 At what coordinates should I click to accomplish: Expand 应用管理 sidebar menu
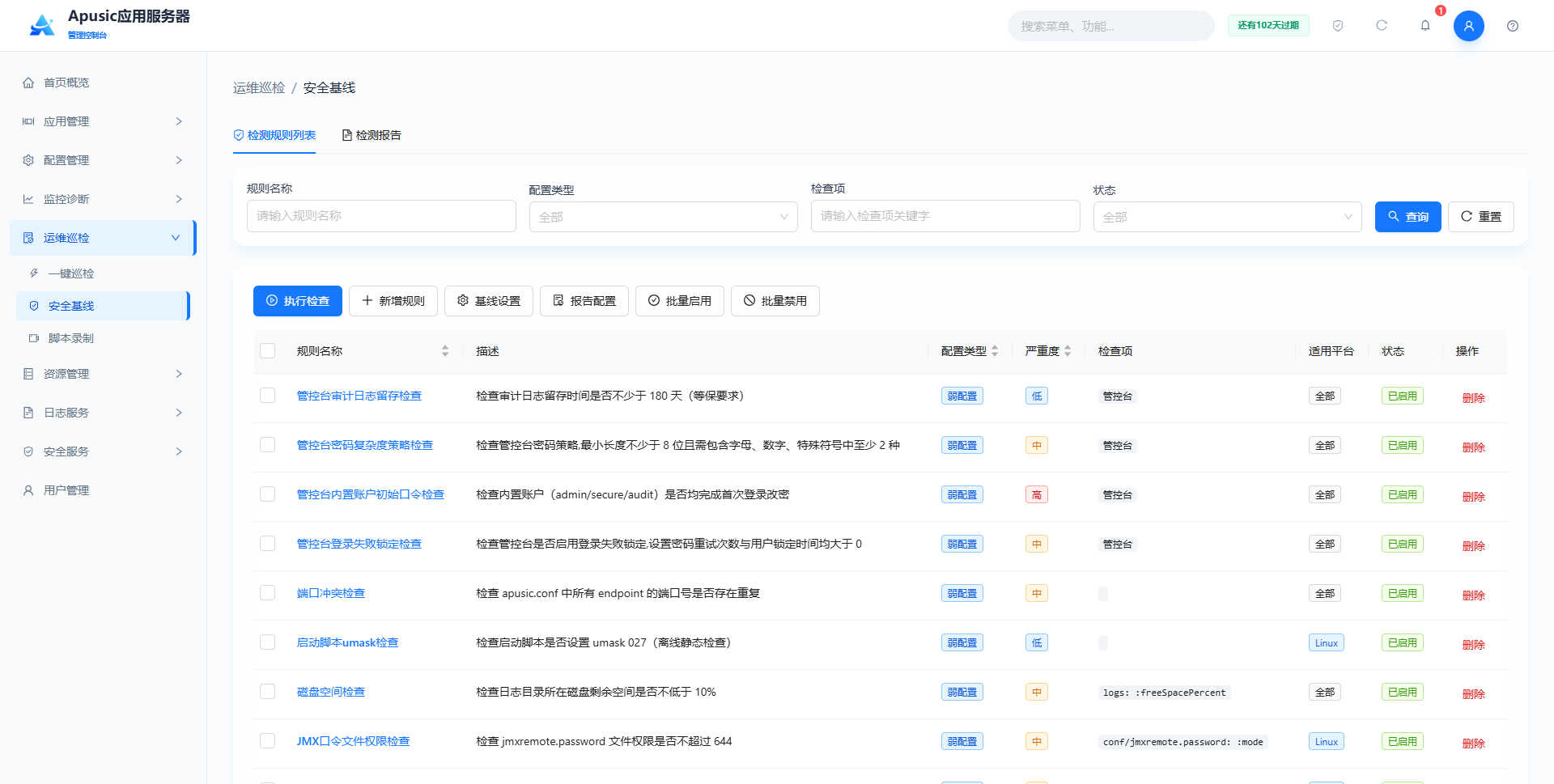[104, 121]
